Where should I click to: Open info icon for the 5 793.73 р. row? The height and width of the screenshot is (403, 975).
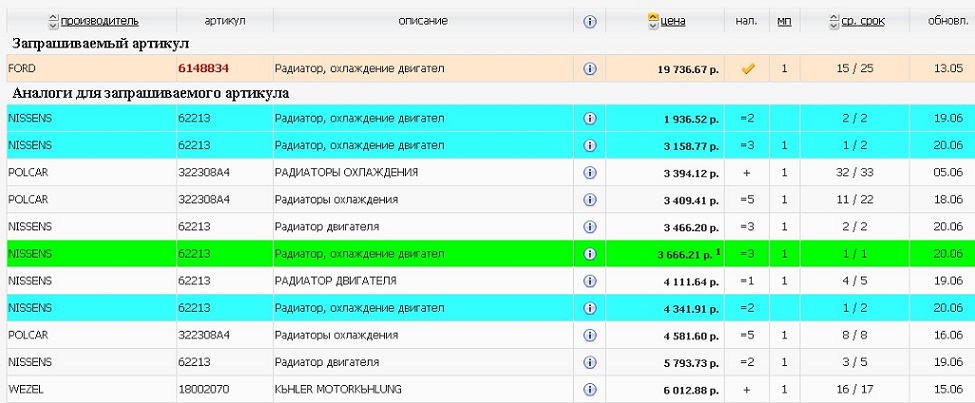(x=589, y=362)
